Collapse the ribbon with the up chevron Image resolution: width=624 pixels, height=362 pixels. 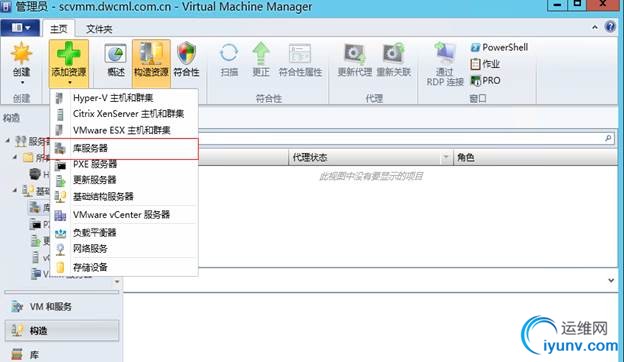tap(595, 27)
